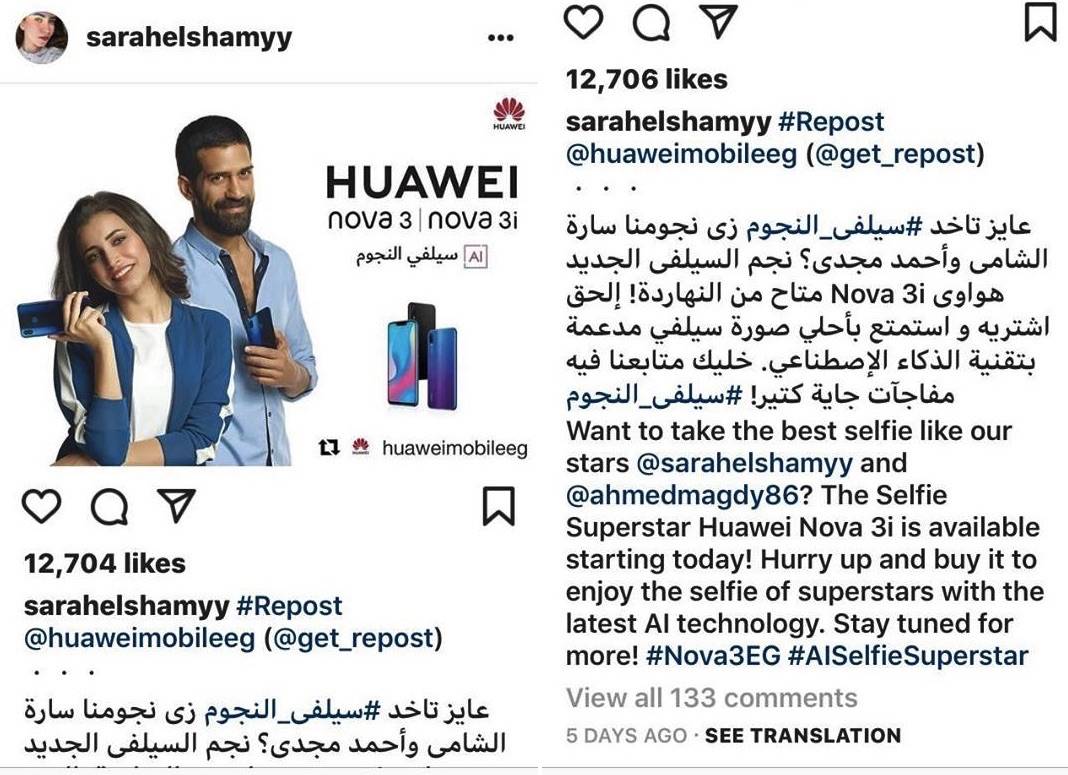The height and width of the screenshot is (775, 1068).
Task: Tap the send icon above 12,706 likes
Action: 719,21
